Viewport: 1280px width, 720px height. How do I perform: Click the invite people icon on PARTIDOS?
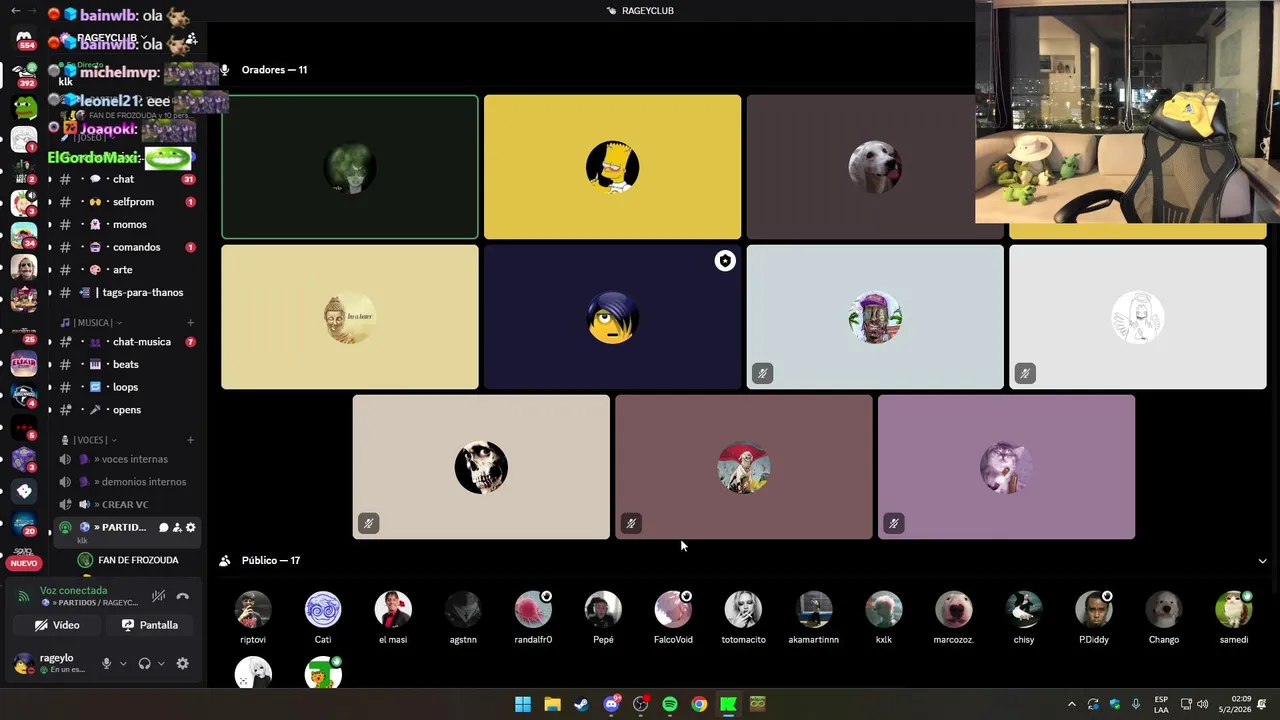(x=177, y=528)
